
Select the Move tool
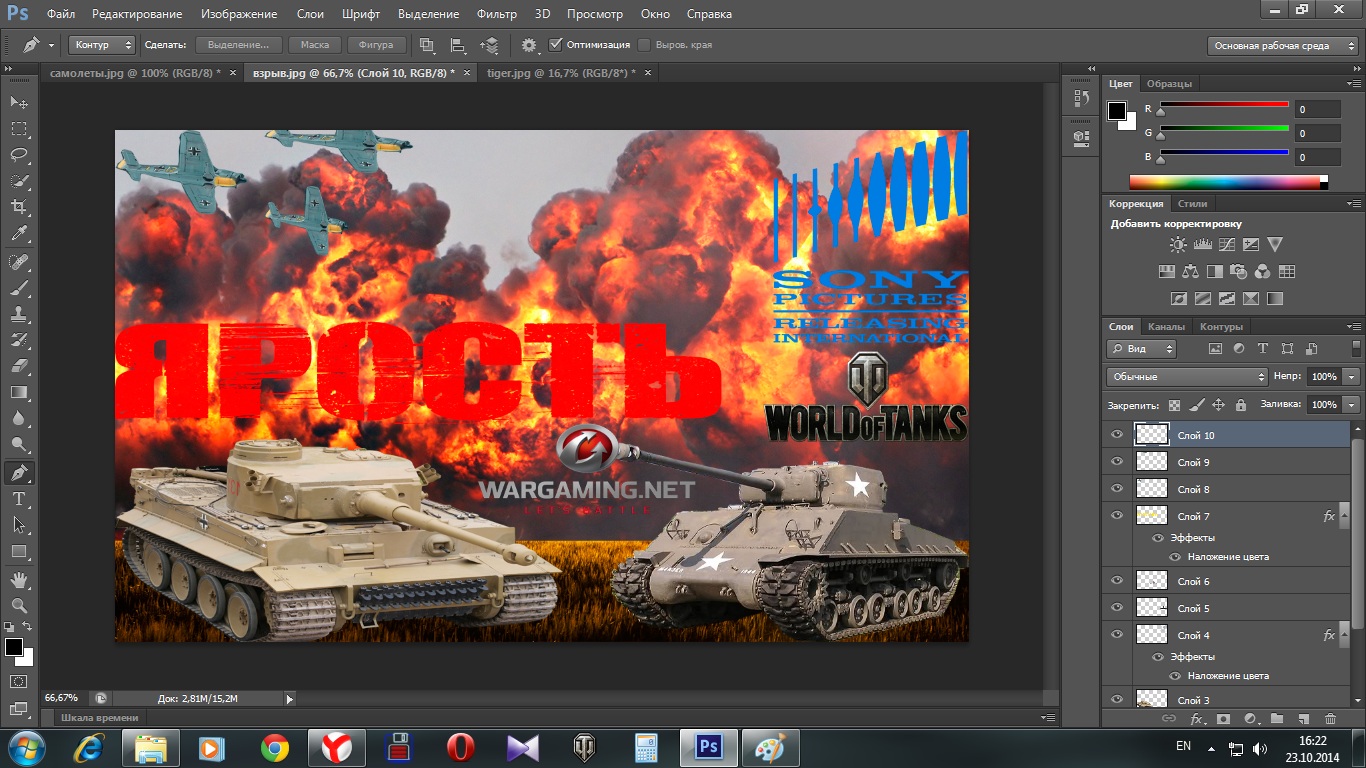pos(18,103)
